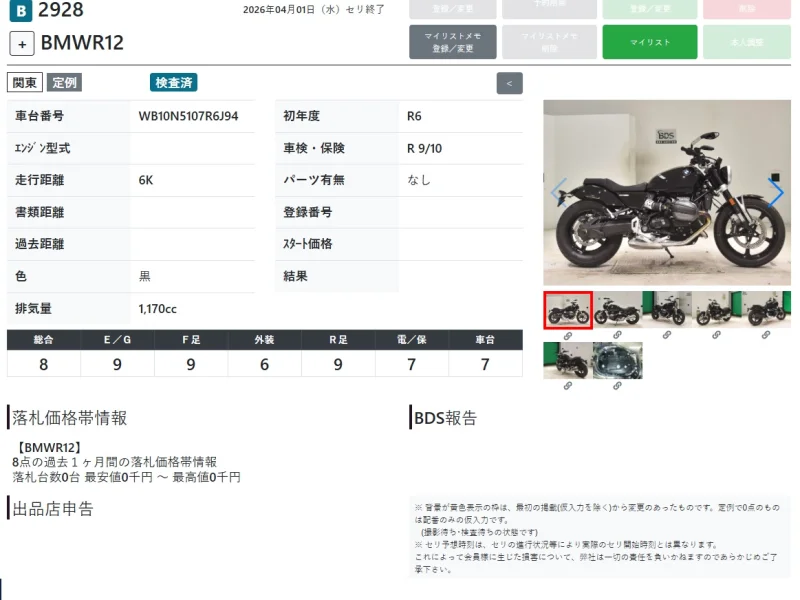Select the first thumbnail in the second row
Viewport: 800px width, 600px height.
568,361
